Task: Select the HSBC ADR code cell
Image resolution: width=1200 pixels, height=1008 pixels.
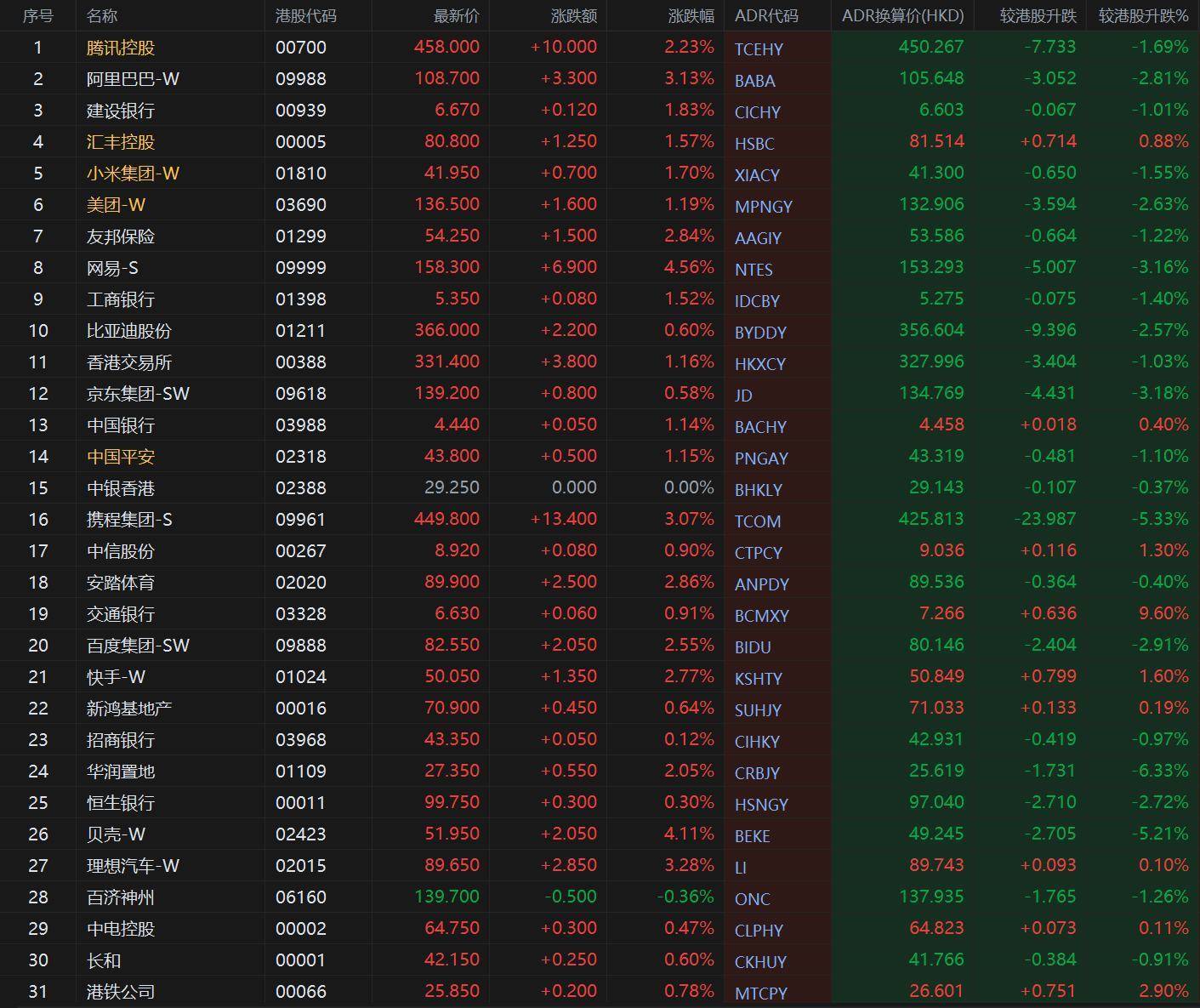Action: 754,144
